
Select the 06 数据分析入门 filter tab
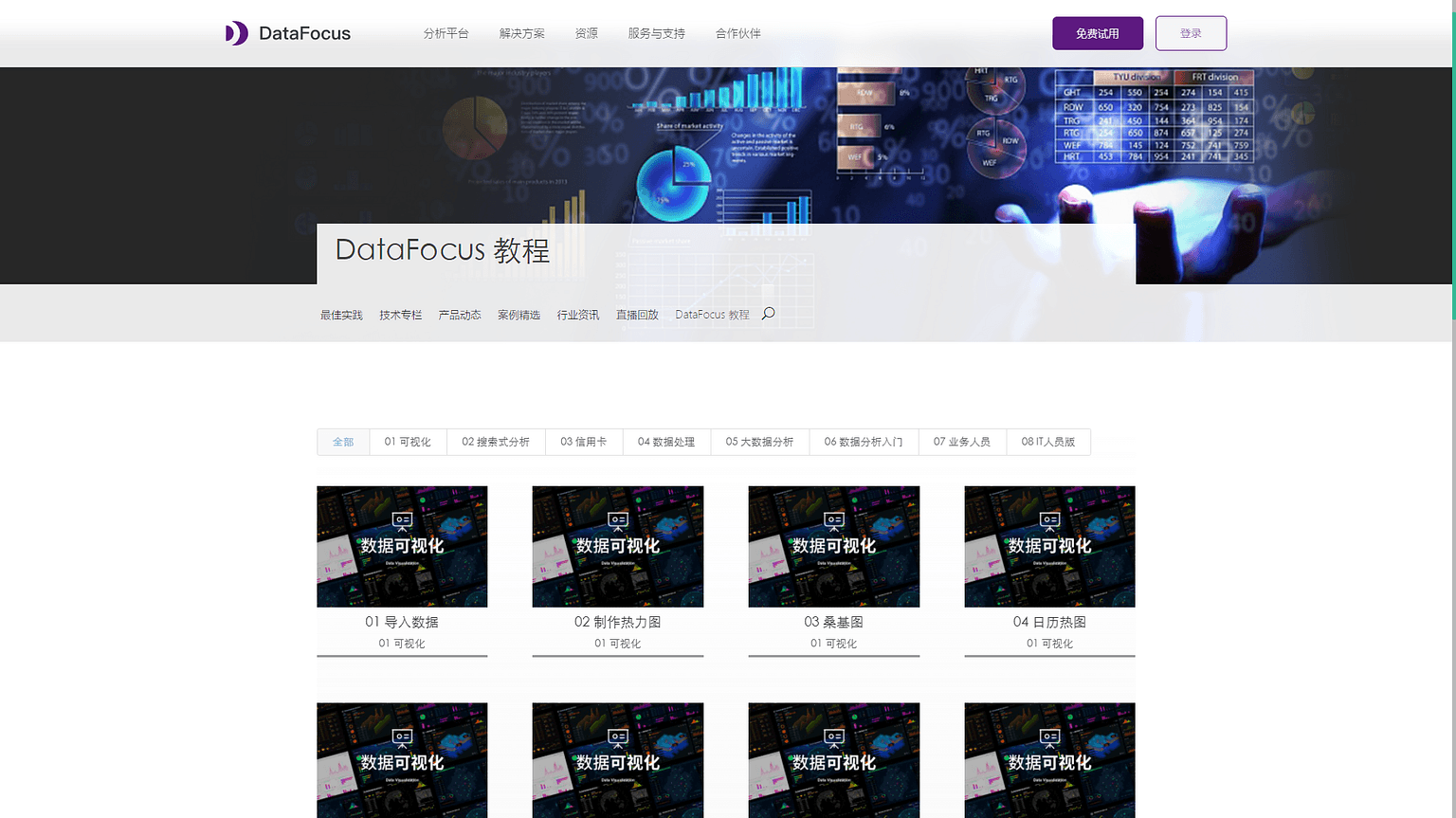[x=864, y=442]
